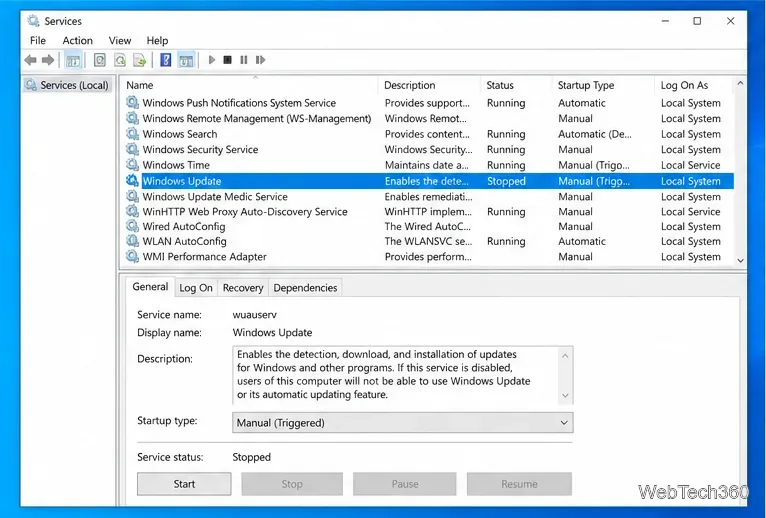Click the Start Service play icon

coord(212,60)
